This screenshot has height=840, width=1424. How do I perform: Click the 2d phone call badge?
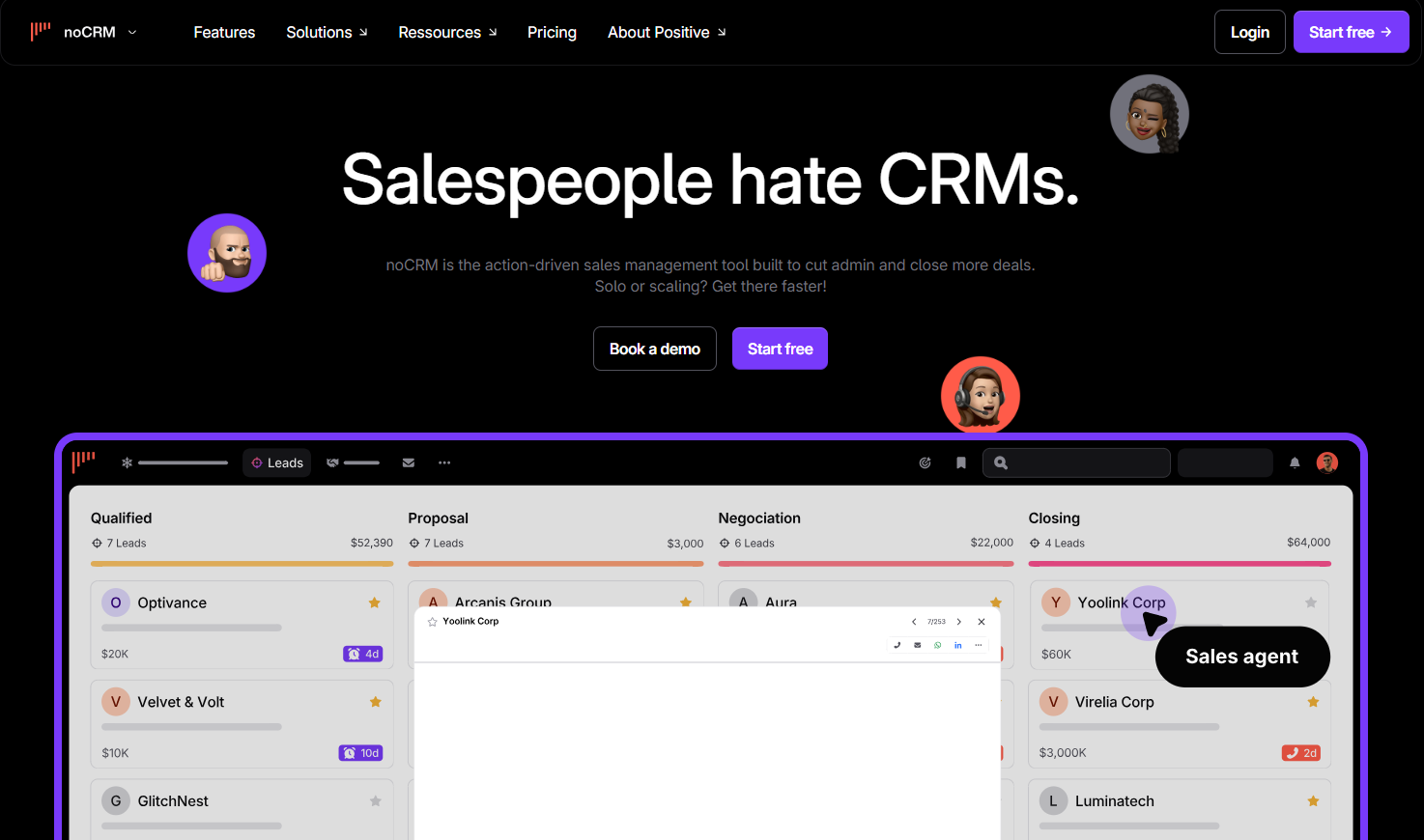click(x=1301, y=753)
